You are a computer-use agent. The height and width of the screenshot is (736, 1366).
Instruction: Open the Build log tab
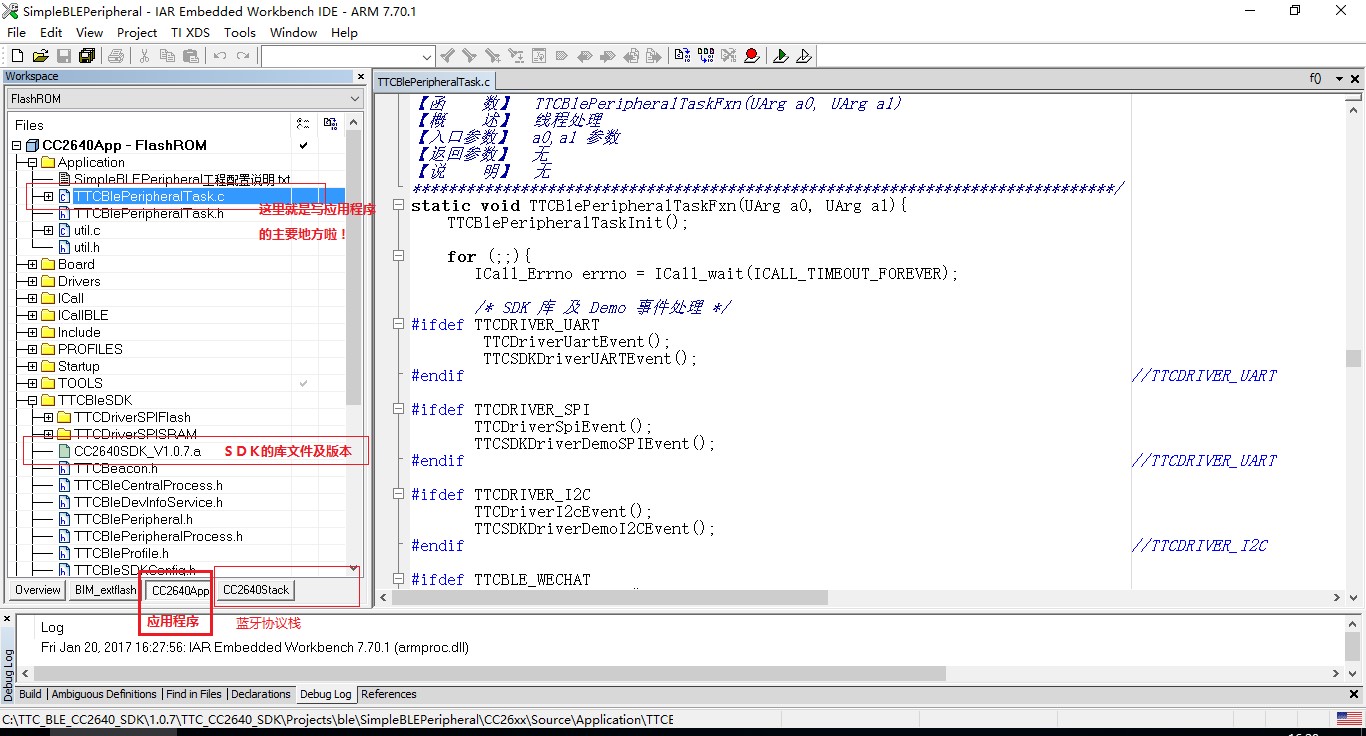pyautogui.click(x=30, y=694)
